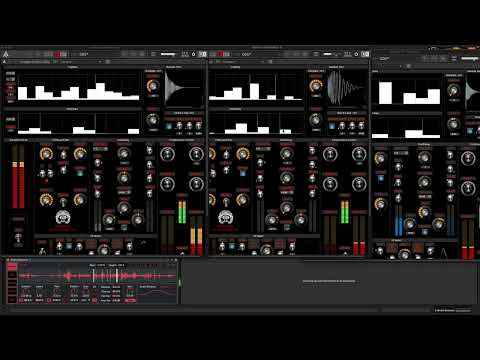The height and width of the screenshot is (360, 480).
Task: Click the envelope curve graph in sampler panel
Action: click(x=157, y=294)
